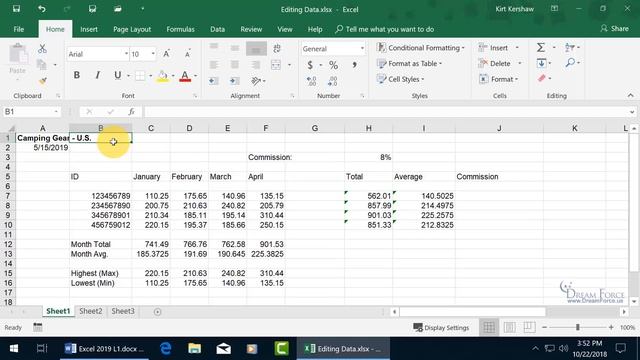Toggle Align Right alignment

tap(256, 64)
